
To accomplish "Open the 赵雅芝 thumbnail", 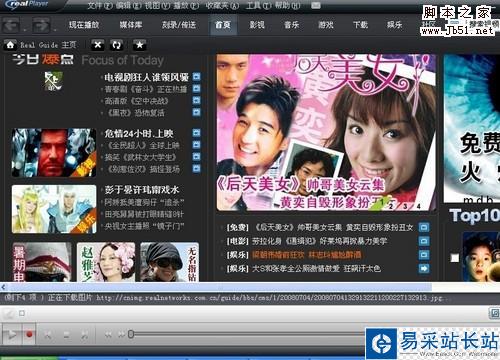I will pyautogui.click(x=106, y=262).
